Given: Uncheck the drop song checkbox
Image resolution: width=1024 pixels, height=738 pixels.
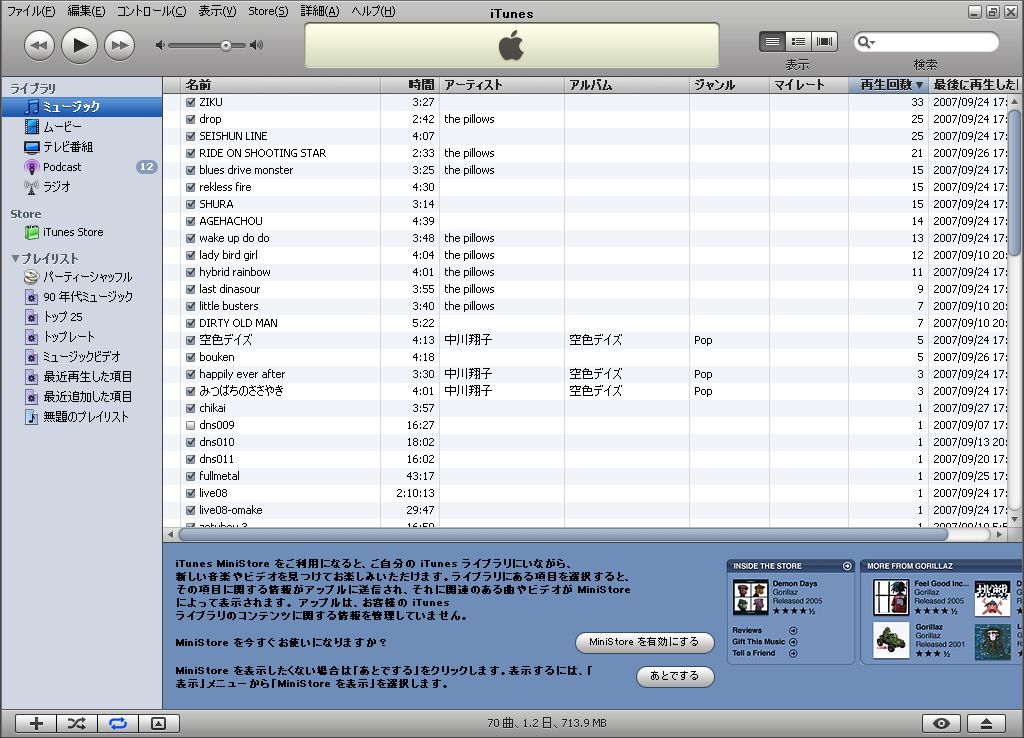Looking at the screenshot, I should coord(191,119).
